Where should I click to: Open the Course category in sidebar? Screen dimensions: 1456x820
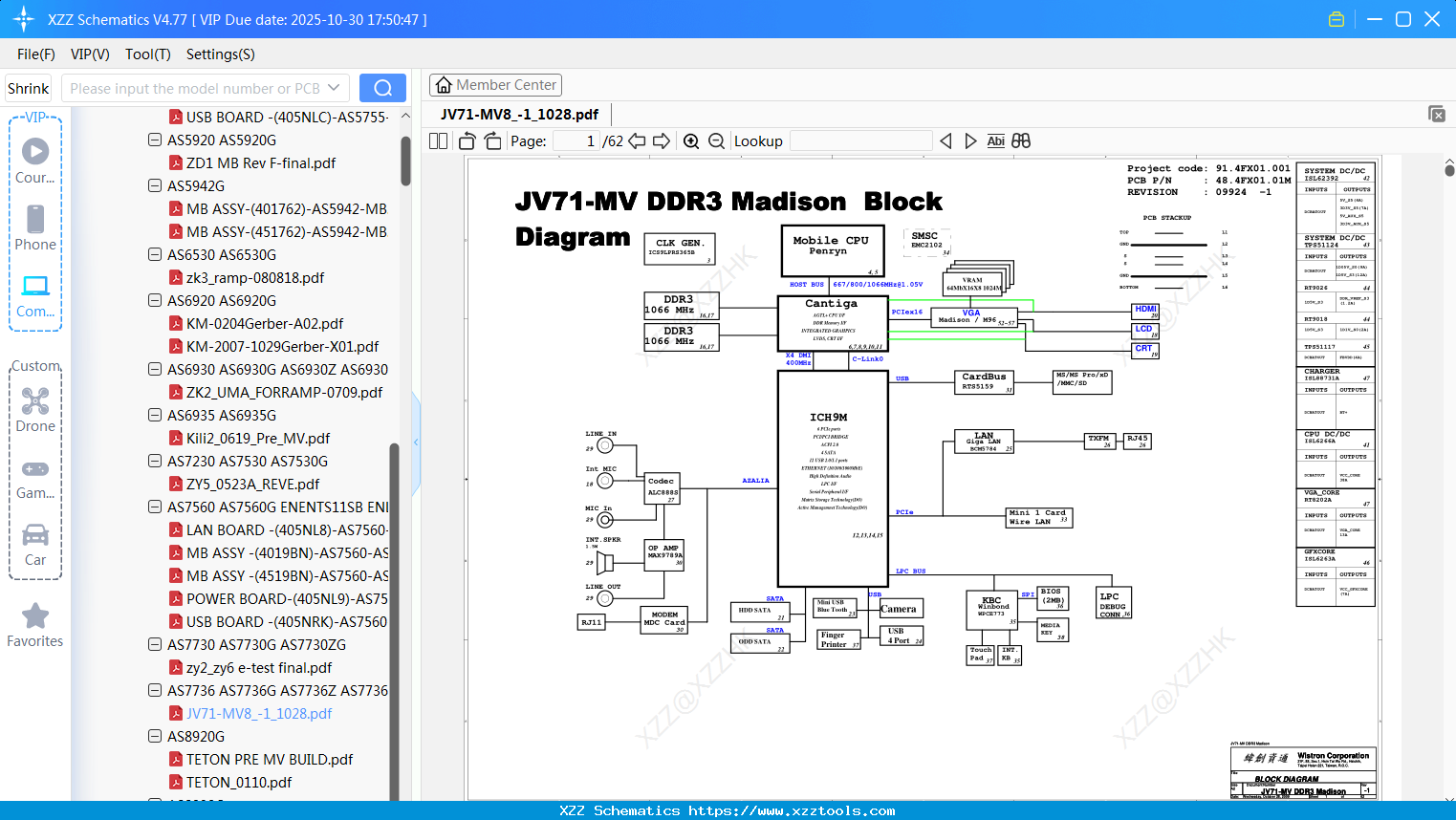click(35, 161)
